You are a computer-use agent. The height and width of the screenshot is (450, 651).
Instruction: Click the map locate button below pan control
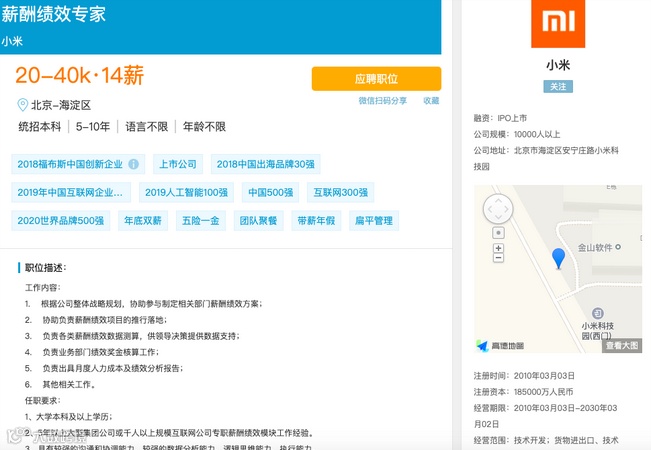pyautogui.click(x=498, y=233)
